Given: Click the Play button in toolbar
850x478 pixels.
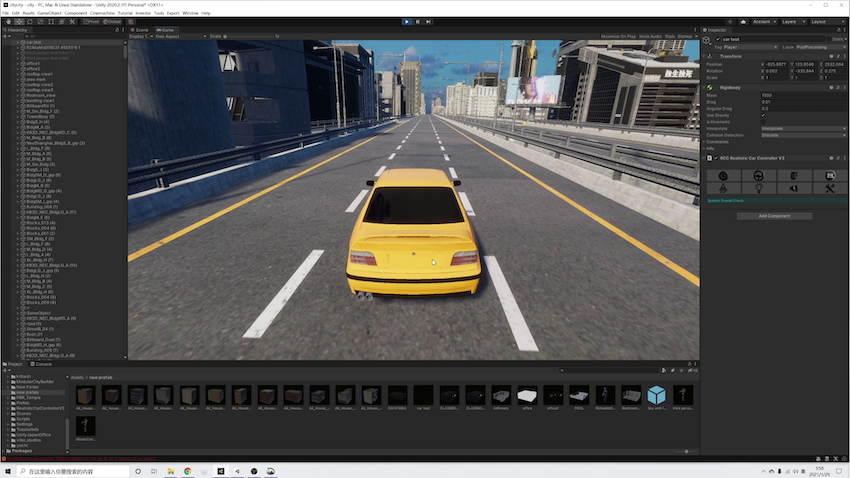Looking at the screenshot, I should coord(407,21).
